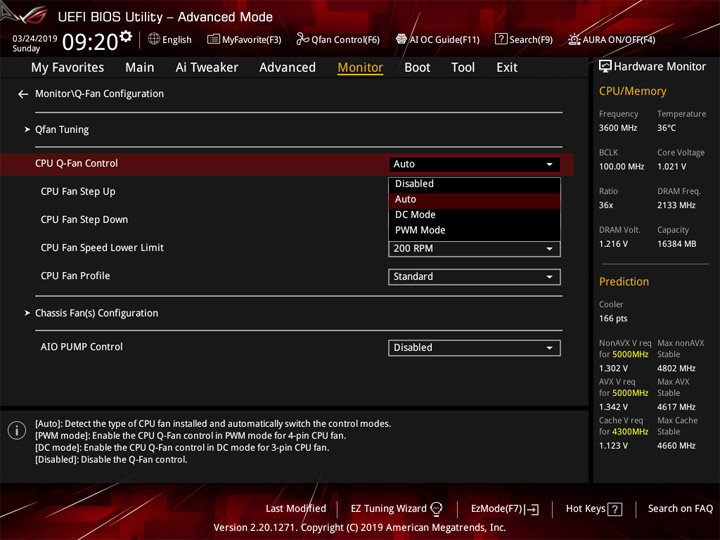
Task: Click the CPU Fan Step Up label
Action: [x=78, y=191]
